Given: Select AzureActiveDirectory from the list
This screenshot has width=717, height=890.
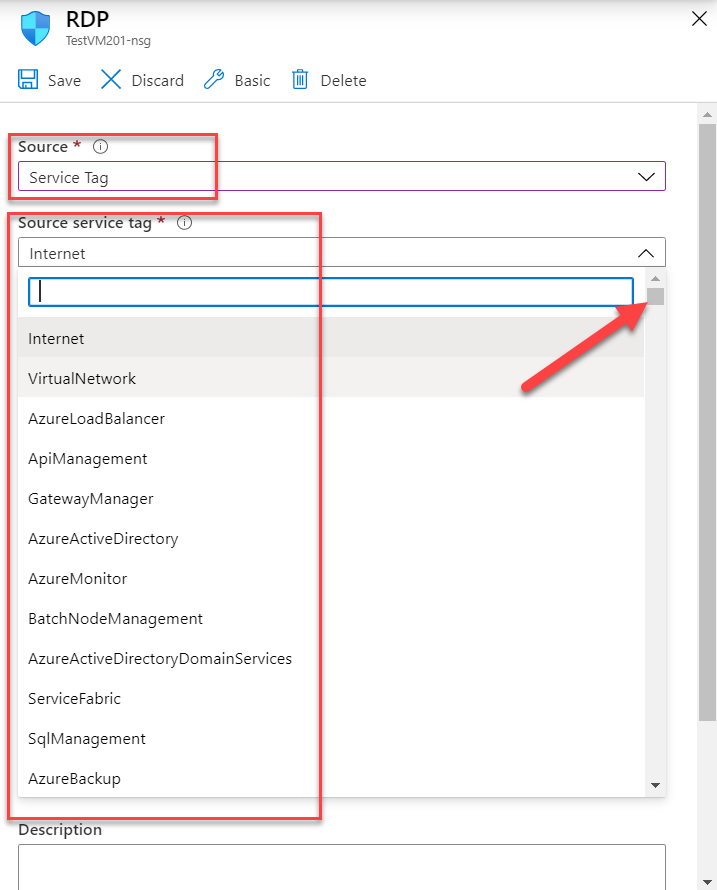Looking at the screenshot, I should coord(331,539).
